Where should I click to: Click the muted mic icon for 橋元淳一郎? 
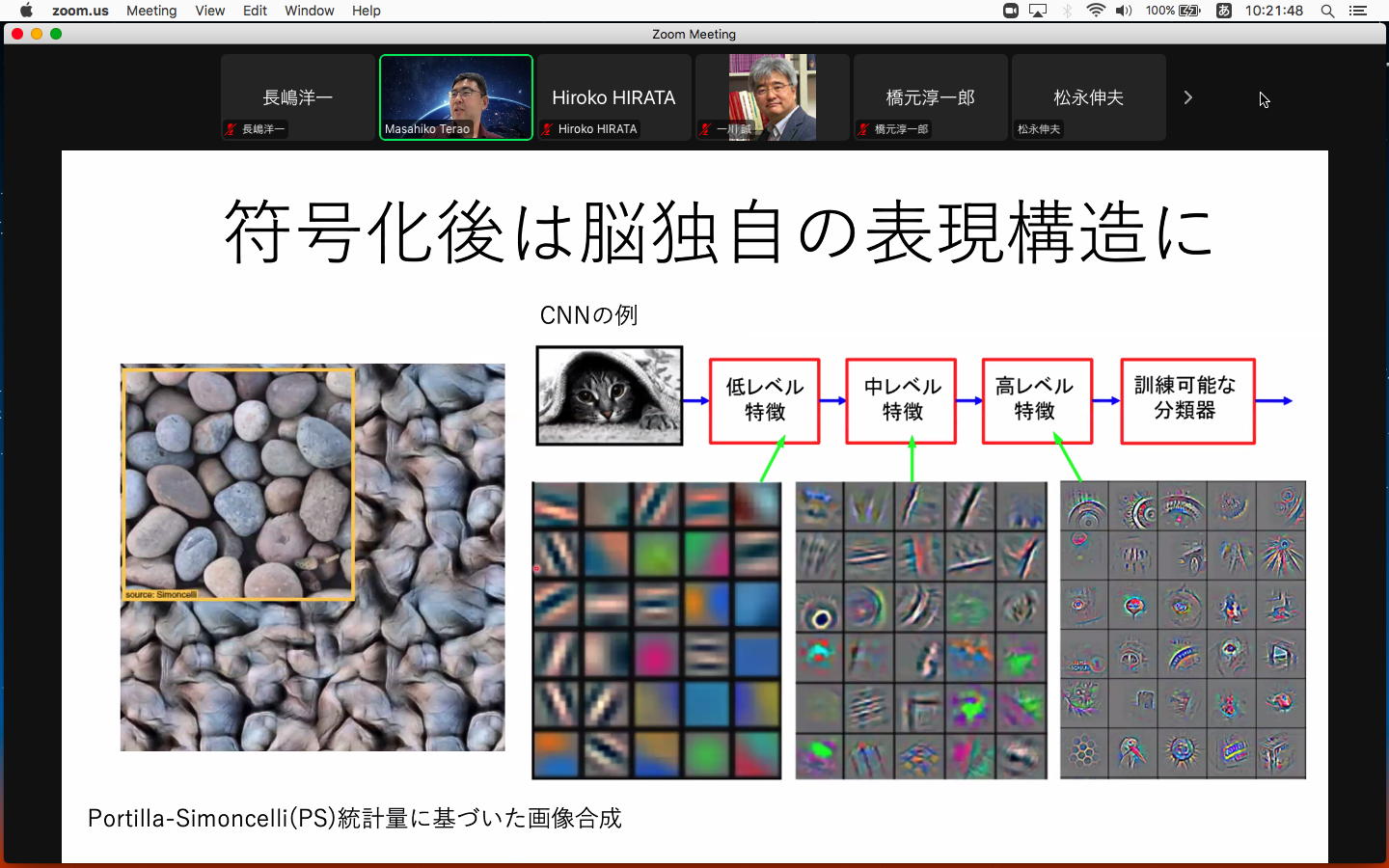tap(864, 129)
